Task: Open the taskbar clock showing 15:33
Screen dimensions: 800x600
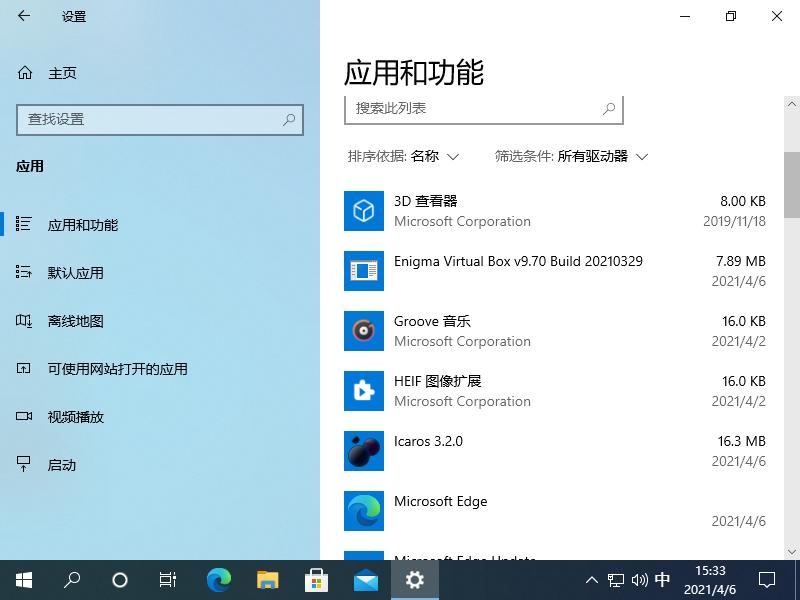Action: click(x=710, y=580)
